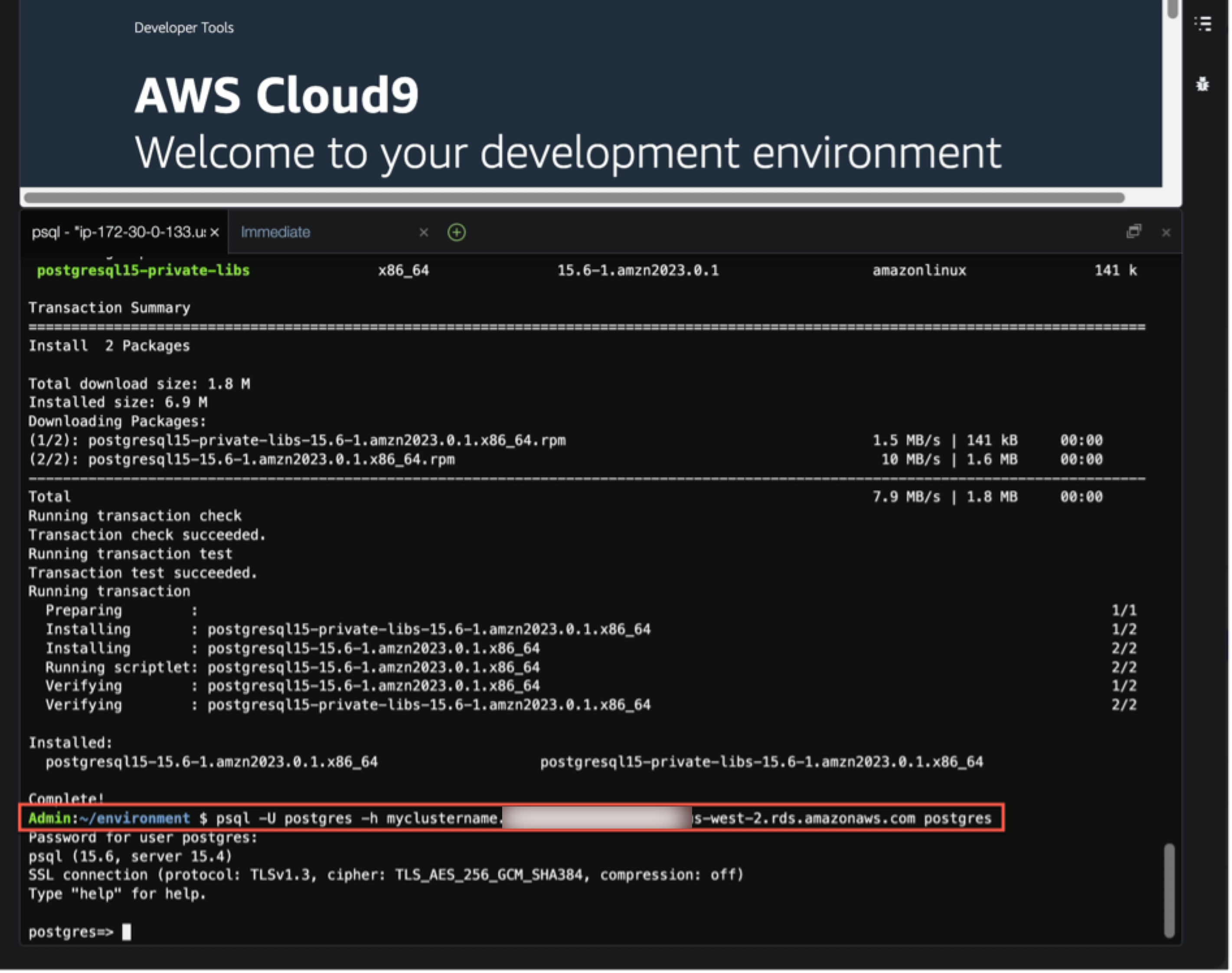1232x973 pixels.
Task: Click the '(1/2): postgresql15-private-libs' rpm download line
Action: pyautogui.click(x=565, y=441)
